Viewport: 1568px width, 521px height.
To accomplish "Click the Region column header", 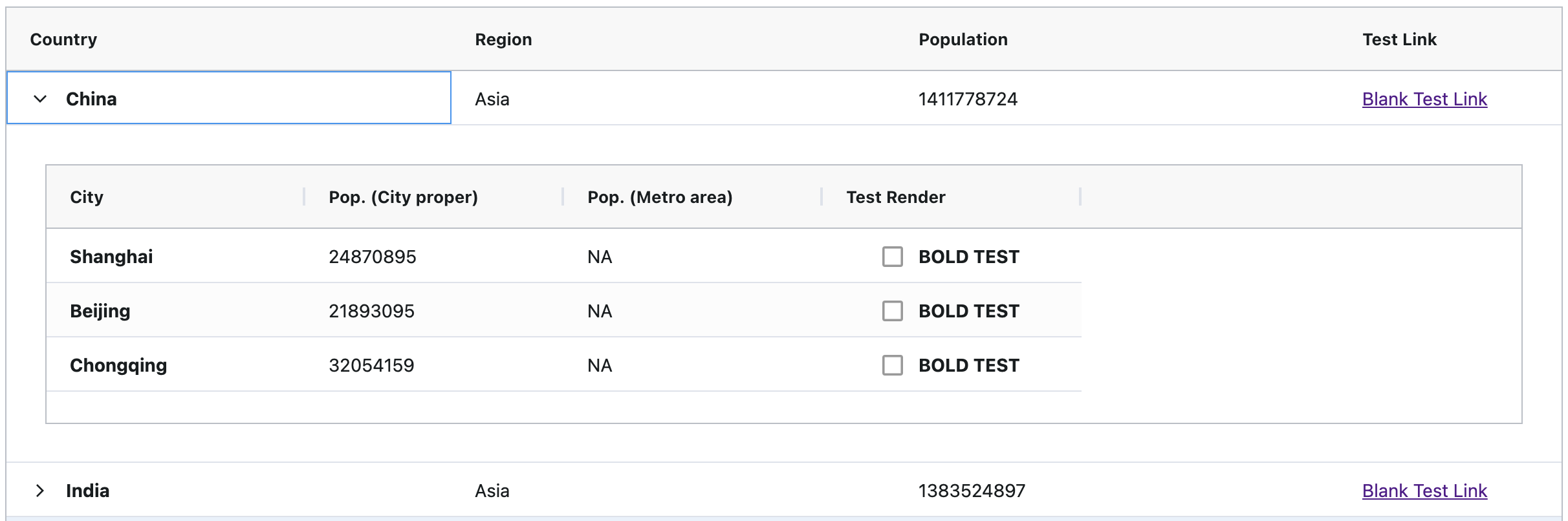I will point(503,39).
